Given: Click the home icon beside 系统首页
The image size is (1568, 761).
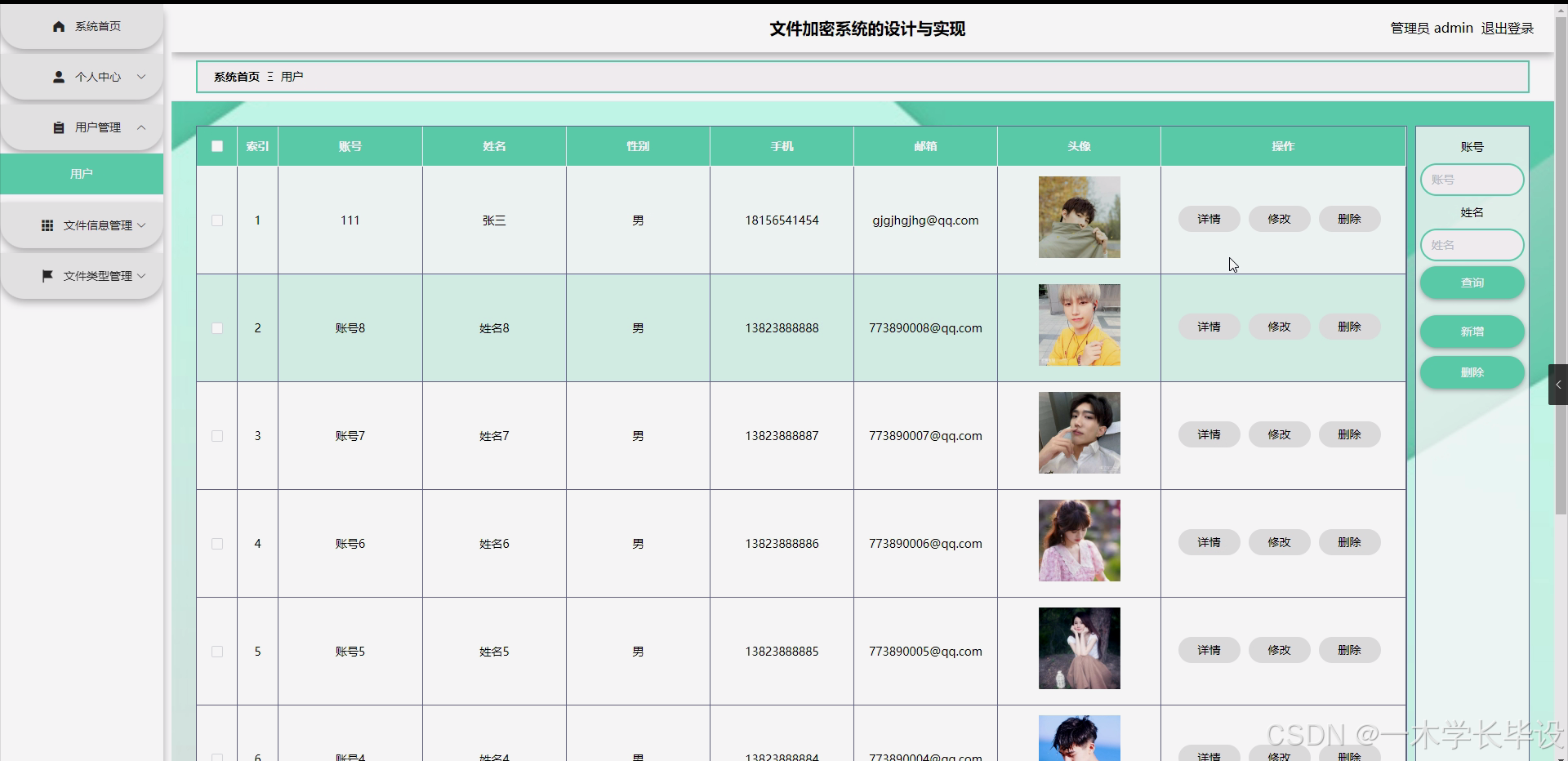Looking at the screenshot, I should click(58, 26).
